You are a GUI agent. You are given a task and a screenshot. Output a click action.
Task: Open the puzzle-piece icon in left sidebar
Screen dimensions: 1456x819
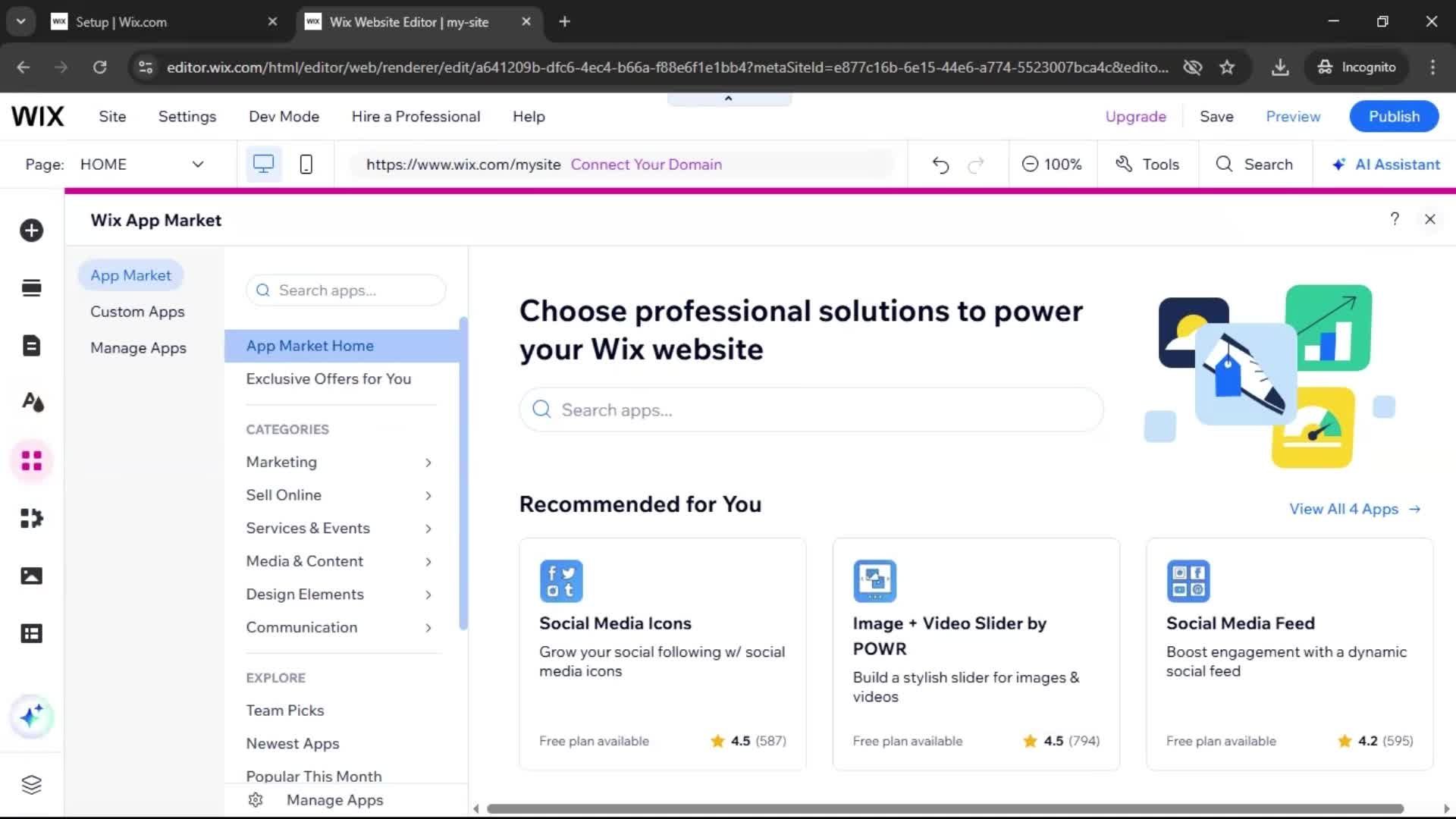pos(31,519)
